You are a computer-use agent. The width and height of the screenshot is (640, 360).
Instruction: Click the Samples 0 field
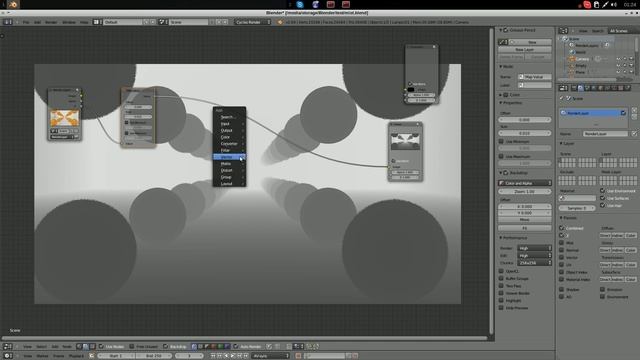click(577, 208)
